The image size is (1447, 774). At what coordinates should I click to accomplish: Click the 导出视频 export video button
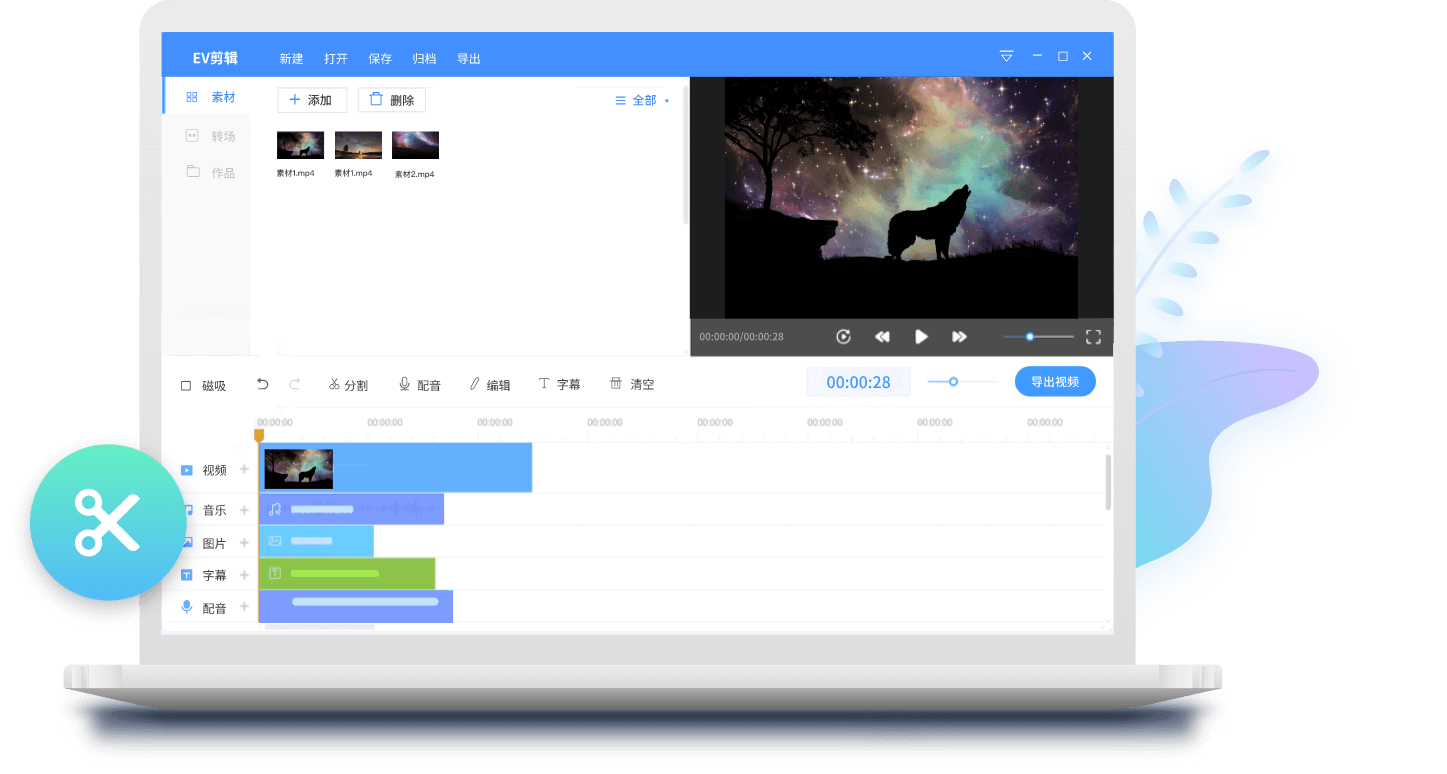point(1054,382)
